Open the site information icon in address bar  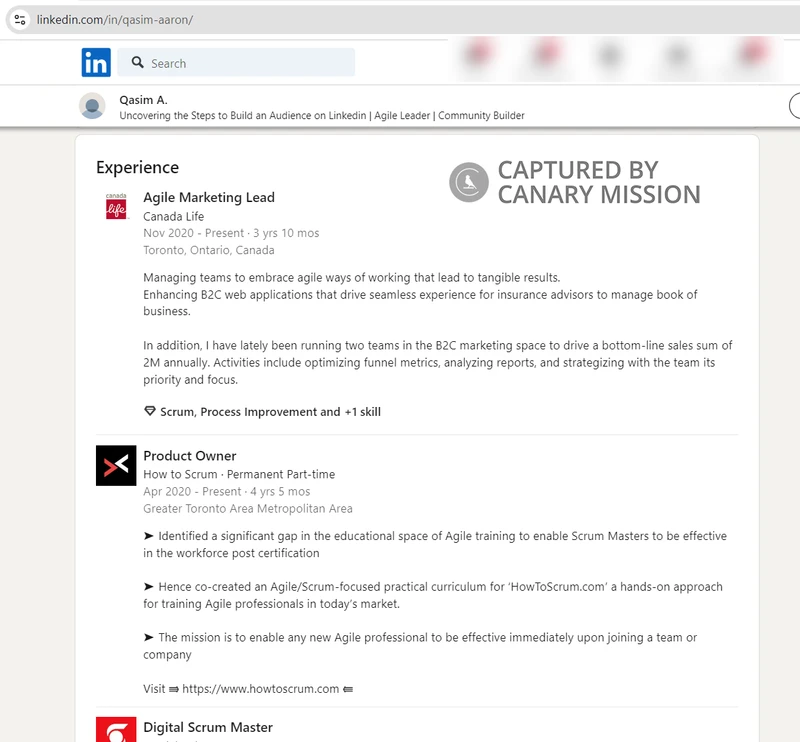point(20,20)
